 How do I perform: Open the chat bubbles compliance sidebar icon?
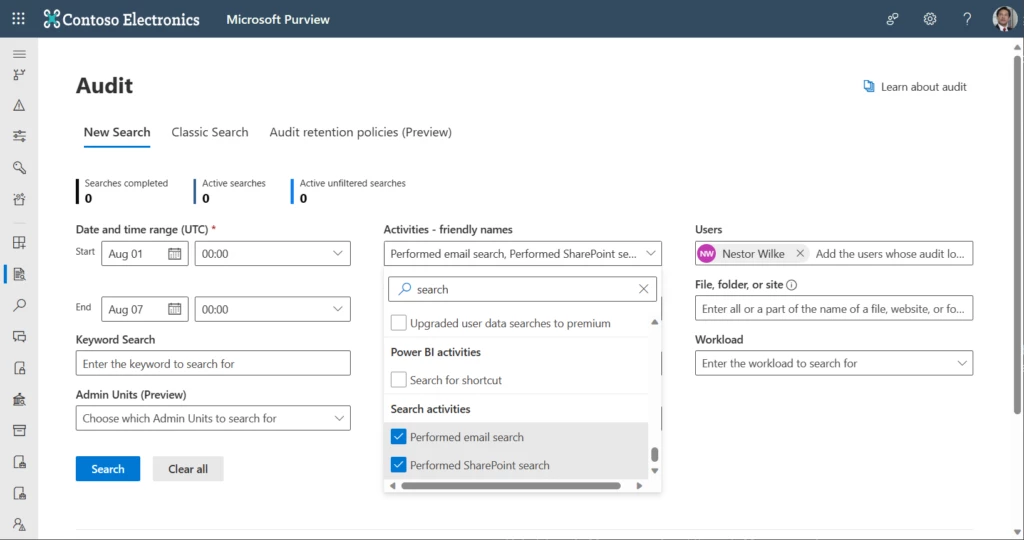click(19, 336)
